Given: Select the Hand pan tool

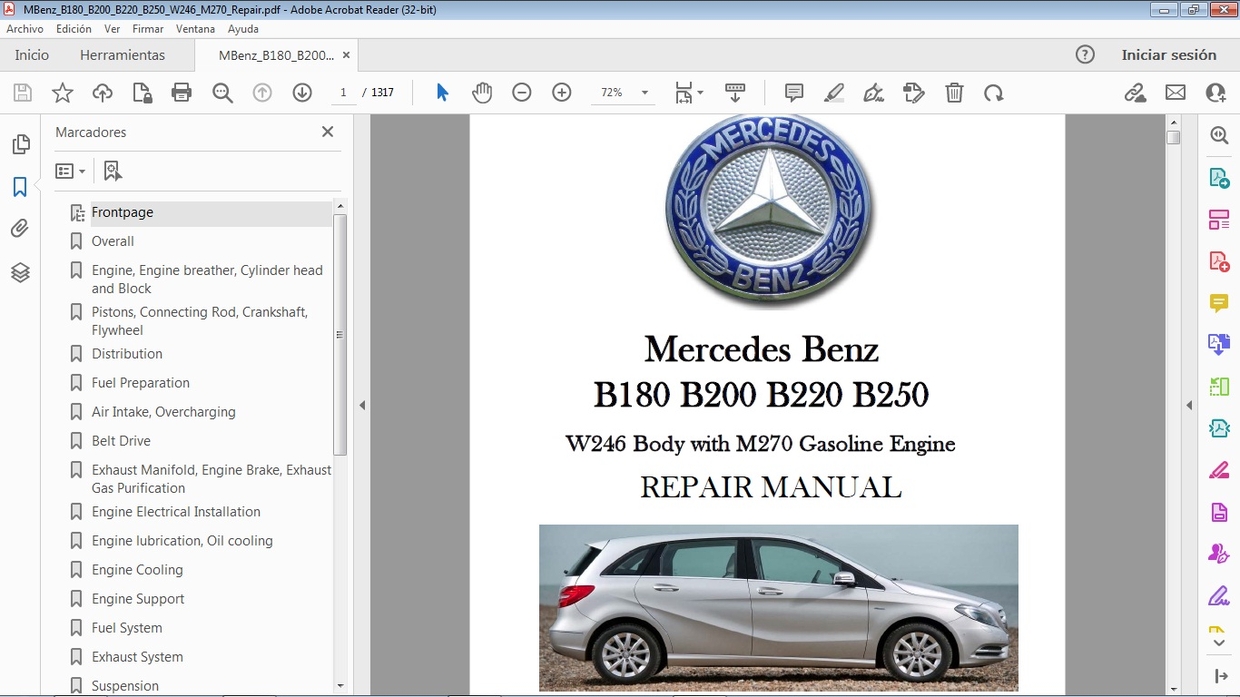Looking at the screenshot, I should [x=482, y=93].
